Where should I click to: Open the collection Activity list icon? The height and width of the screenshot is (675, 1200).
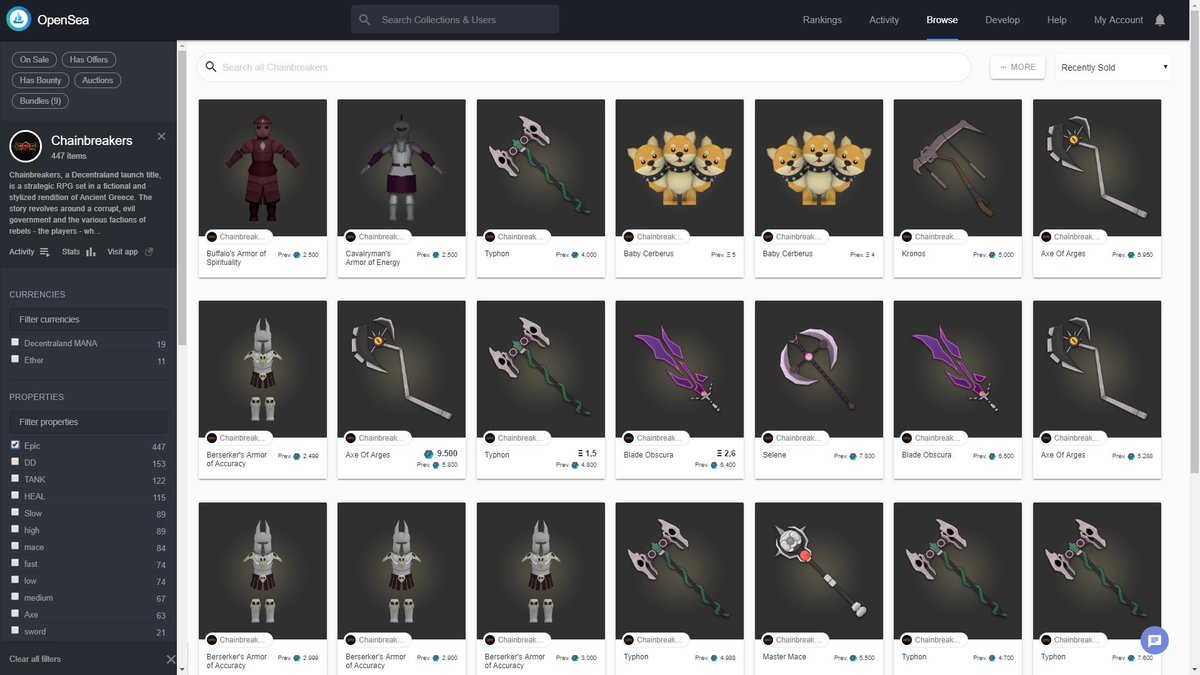[44, 252]
